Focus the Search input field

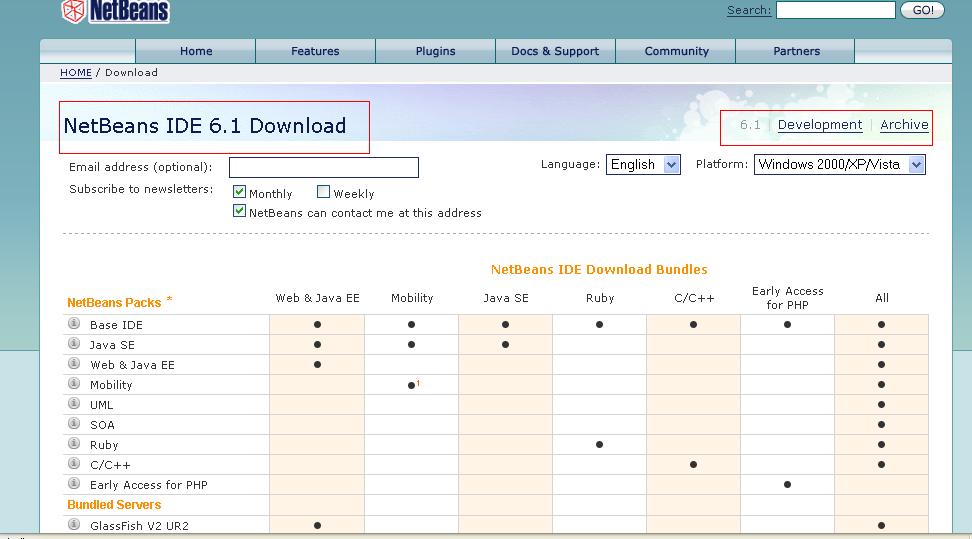tap(836, 10)
